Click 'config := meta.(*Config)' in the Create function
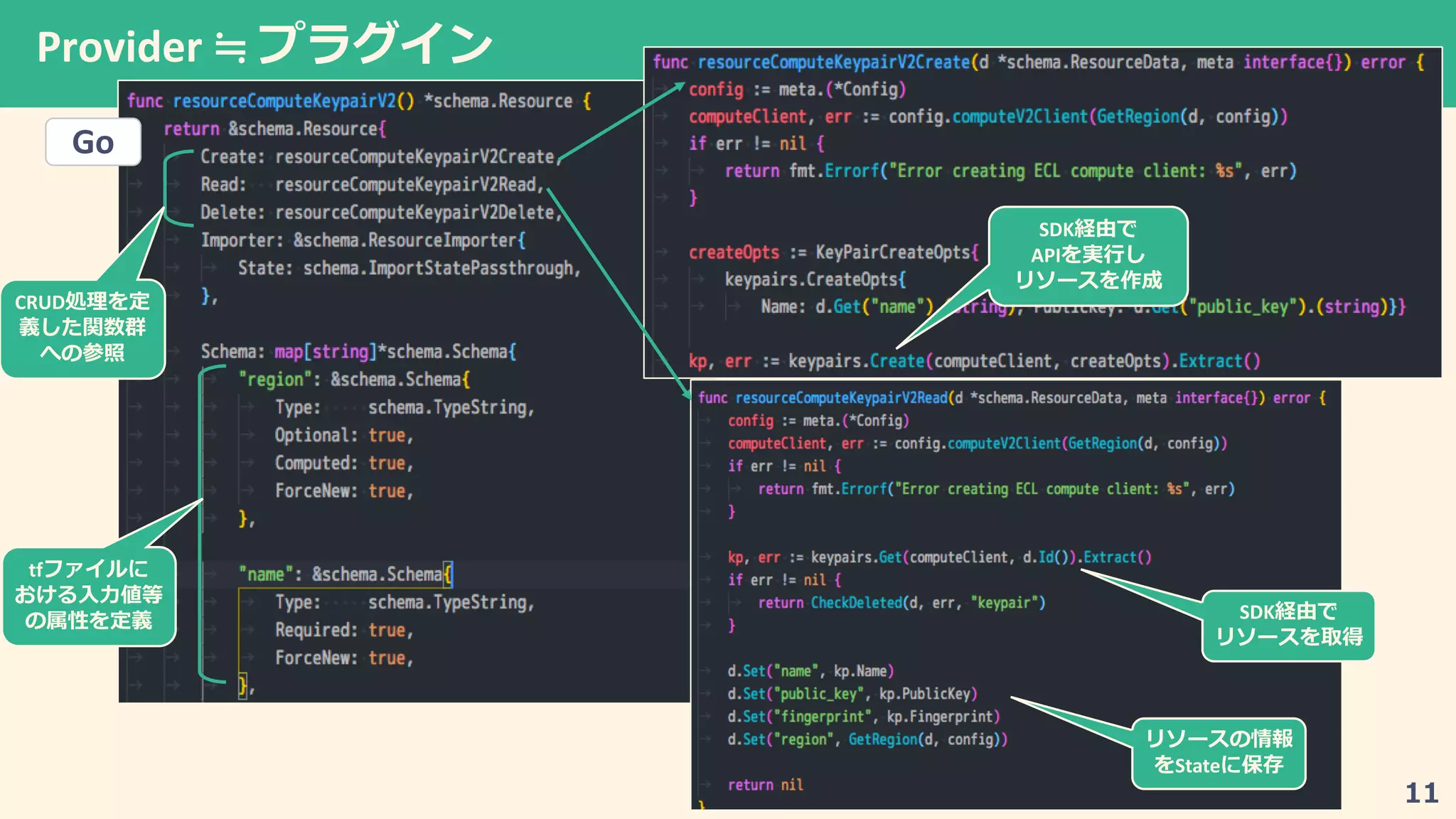Image resolution: width=1456 pixels, height=819 pixels. (x=798, y=89)
